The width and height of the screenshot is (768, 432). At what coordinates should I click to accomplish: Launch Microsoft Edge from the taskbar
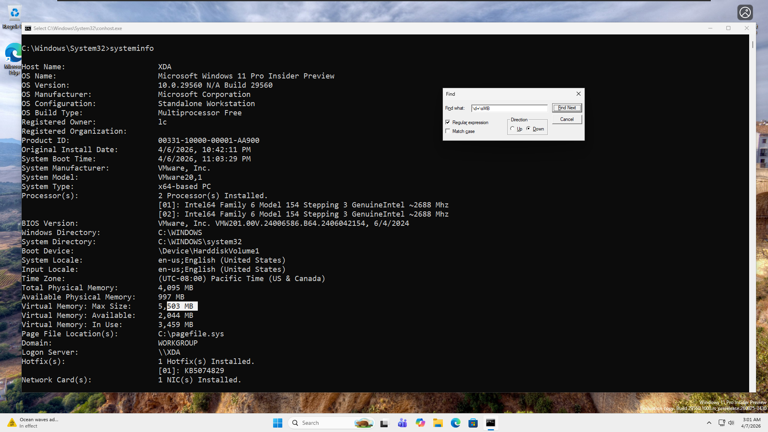point(456,423)
